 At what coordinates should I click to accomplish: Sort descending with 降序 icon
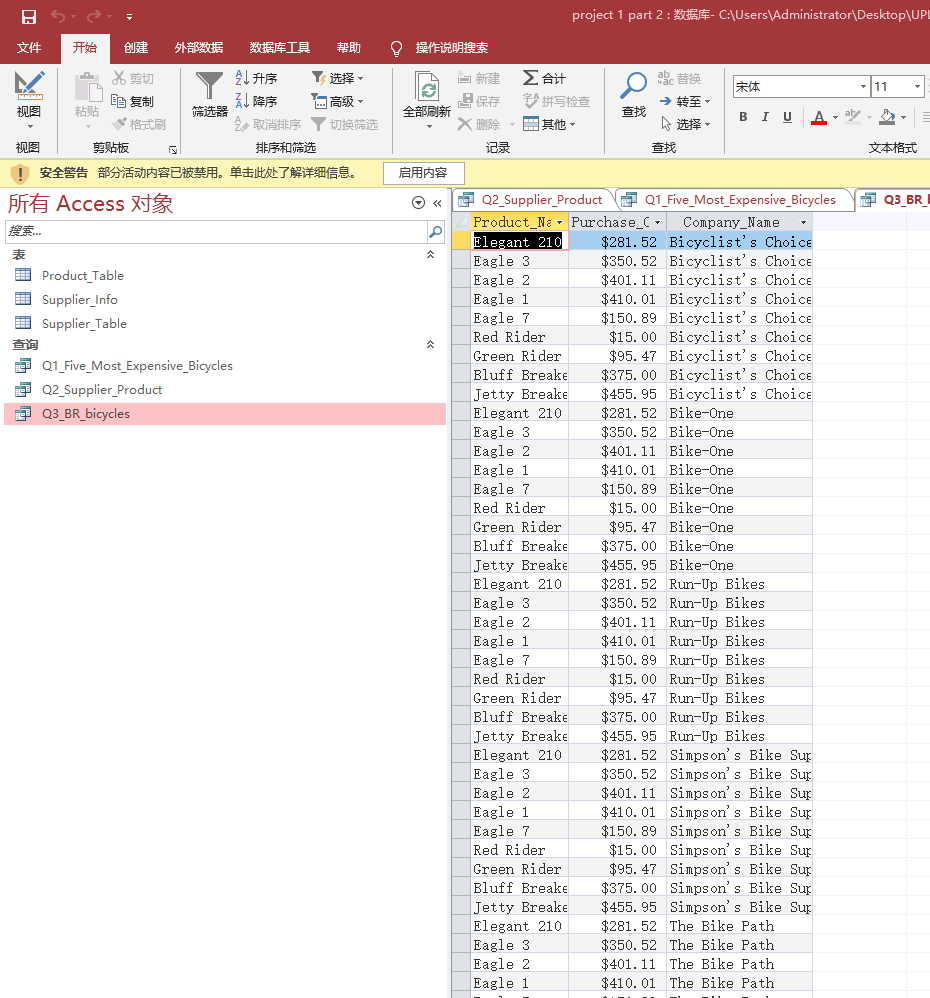[x=242, y=101]
